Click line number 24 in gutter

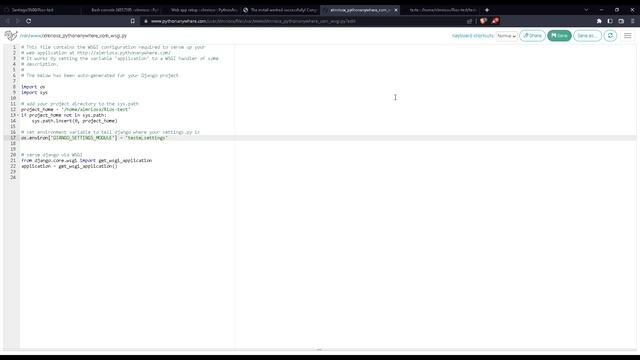(x=13, y=177)
